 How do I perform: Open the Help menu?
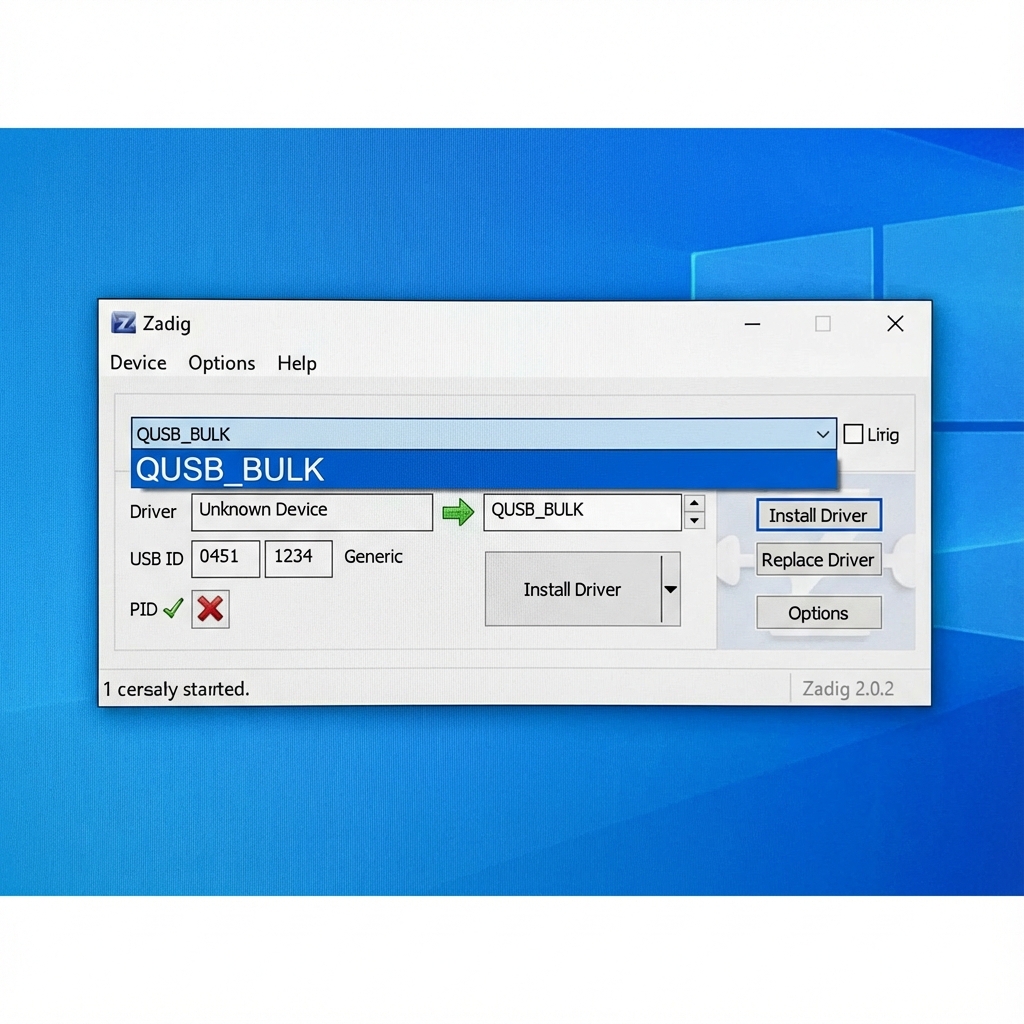(x=297, y=363)
